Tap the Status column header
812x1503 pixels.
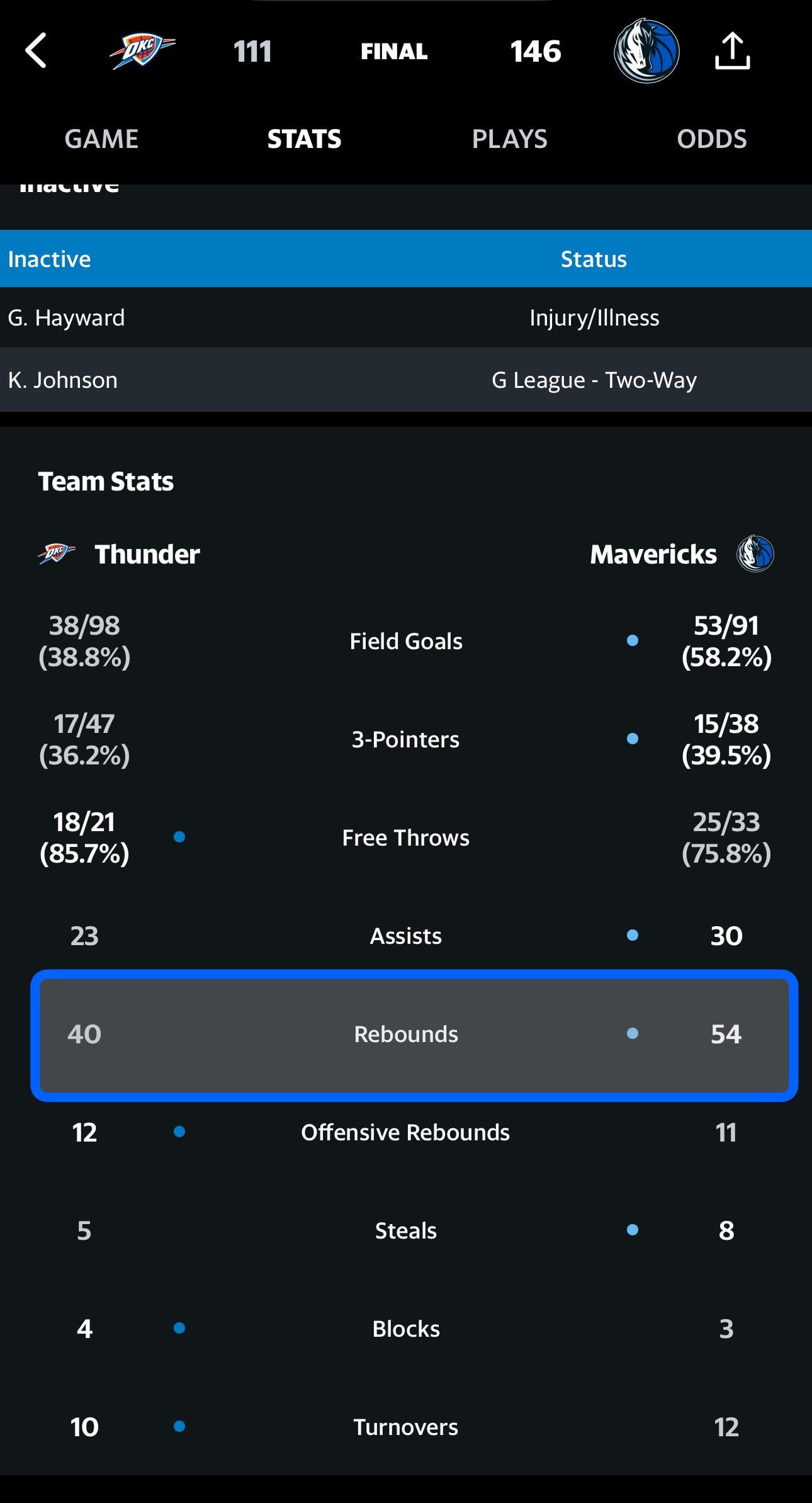point(594,259)
